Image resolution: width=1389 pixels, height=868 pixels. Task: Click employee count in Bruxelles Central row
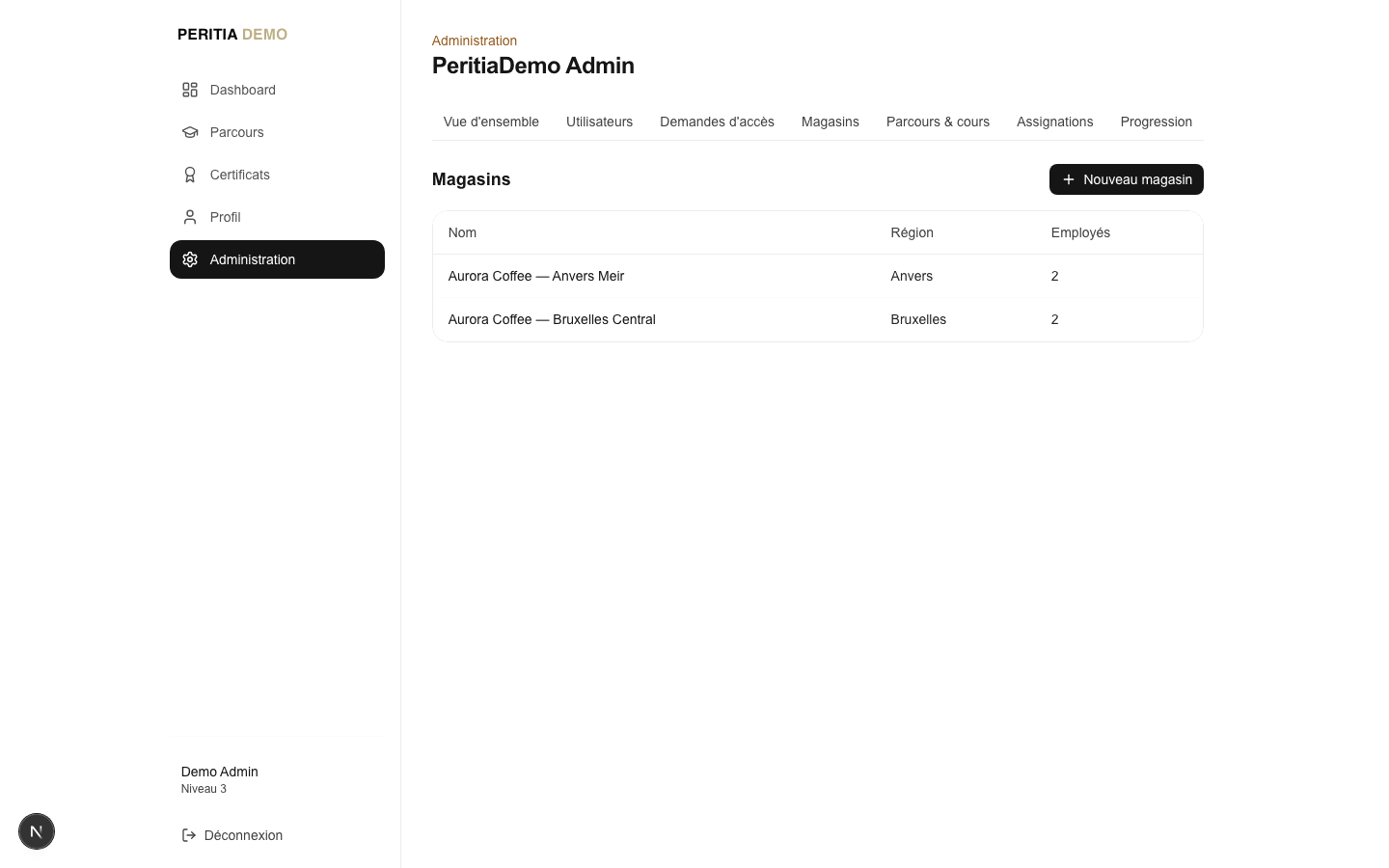click(1055, 319)
